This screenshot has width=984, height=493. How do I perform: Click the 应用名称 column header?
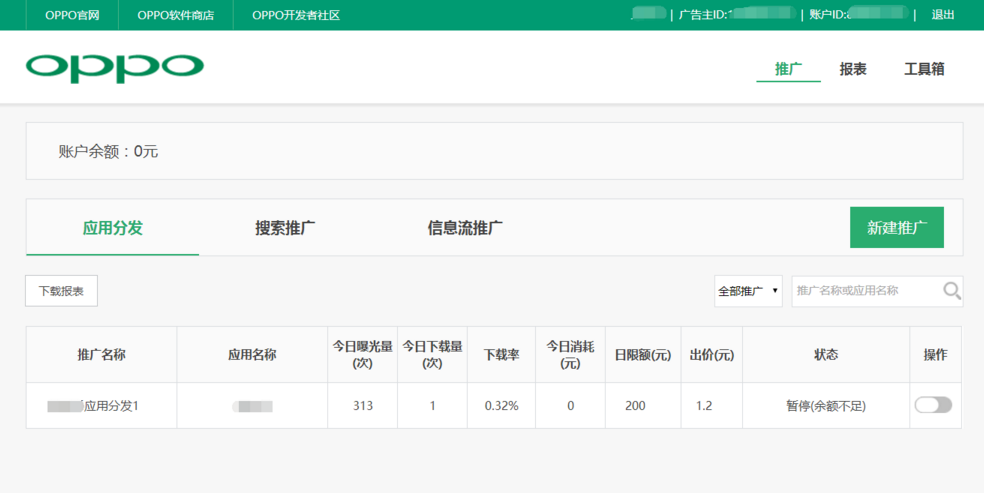(252, 354)
